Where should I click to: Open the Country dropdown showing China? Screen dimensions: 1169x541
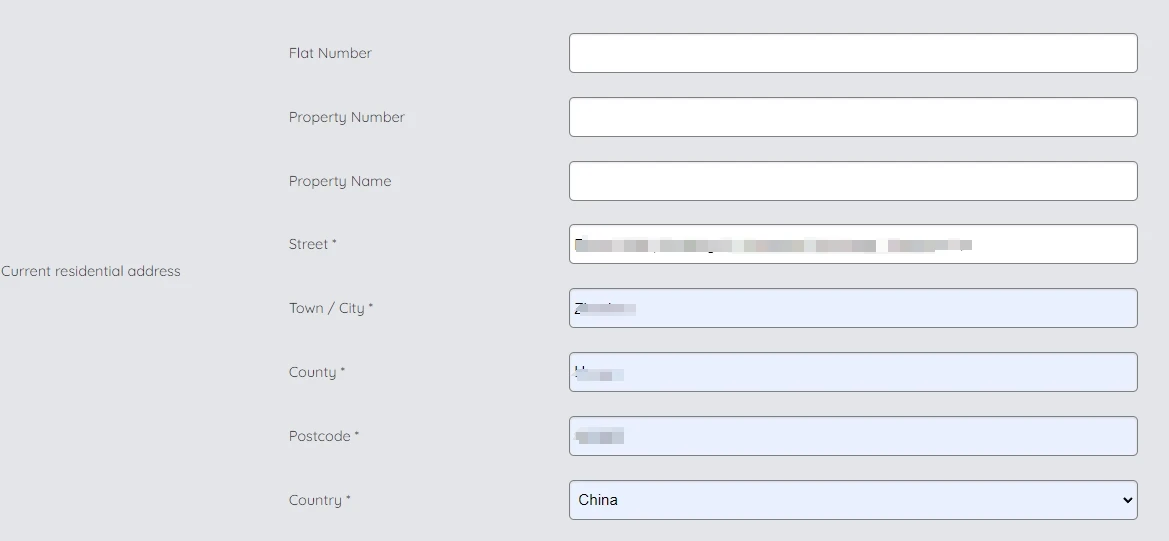[x=852, y=500]
